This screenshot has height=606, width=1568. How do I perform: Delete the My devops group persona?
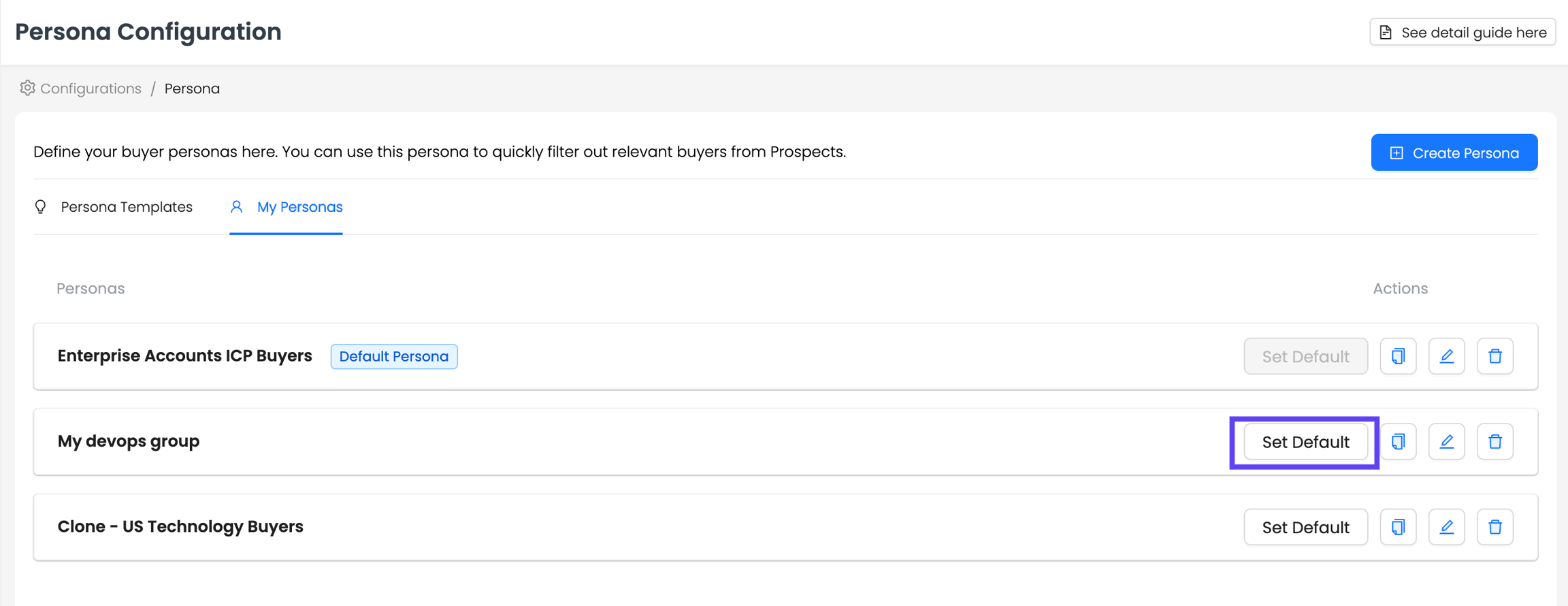pyautogui.click(x=1494, y=442)
